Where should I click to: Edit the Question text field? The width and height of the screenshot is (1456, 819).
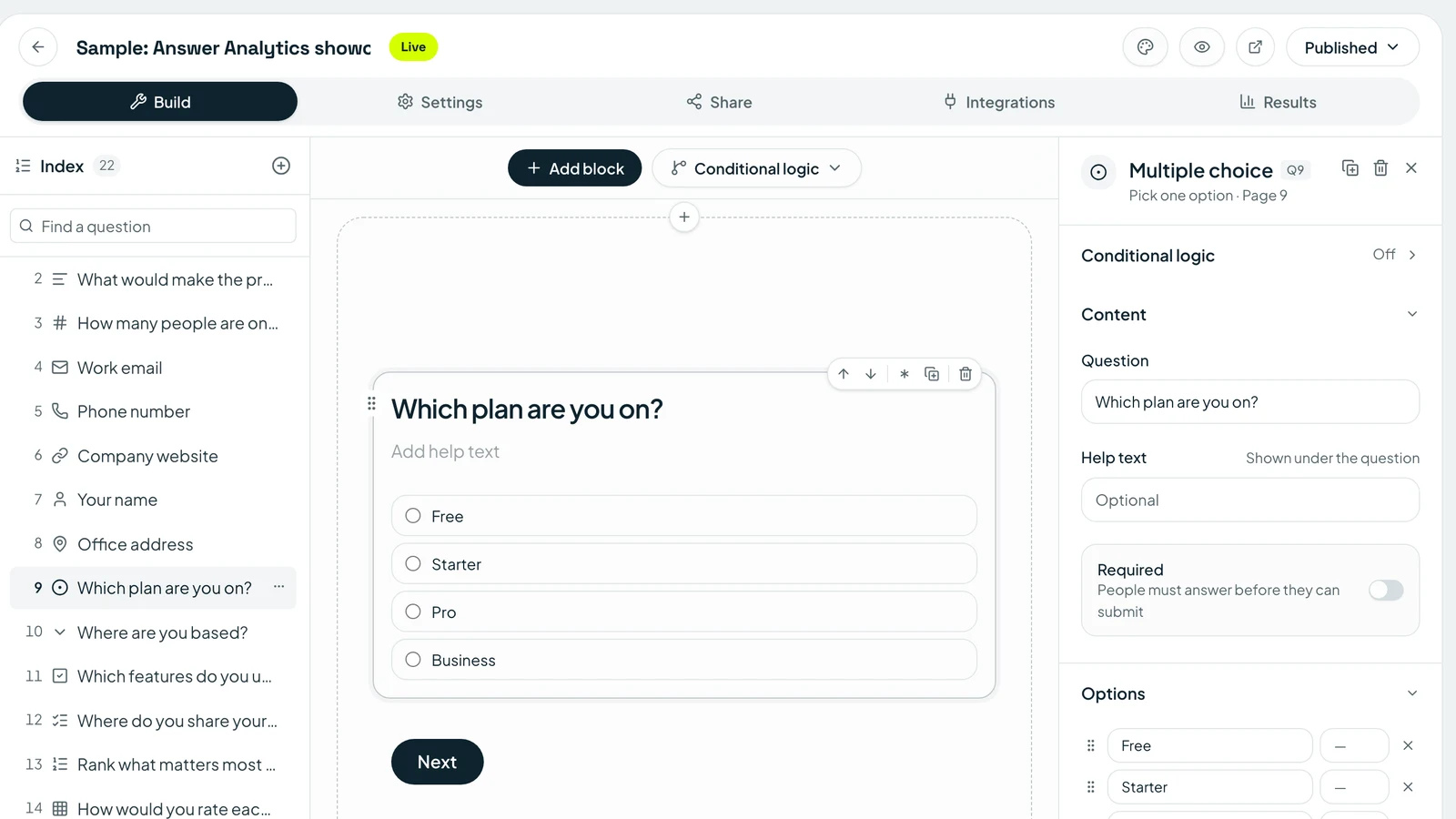click(x=1249, y=402)
